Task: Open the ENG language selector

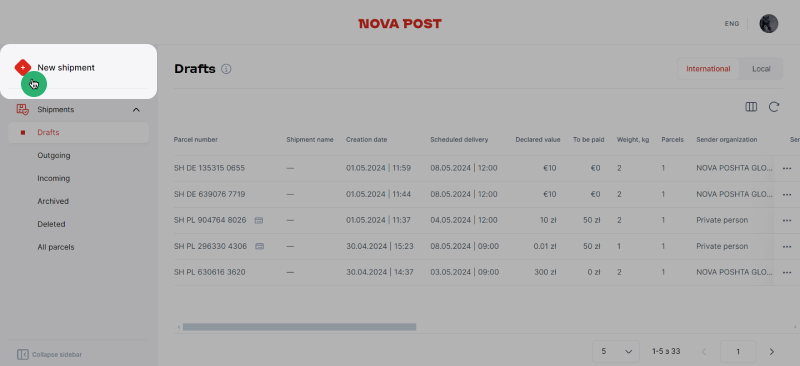Action: 732,23
